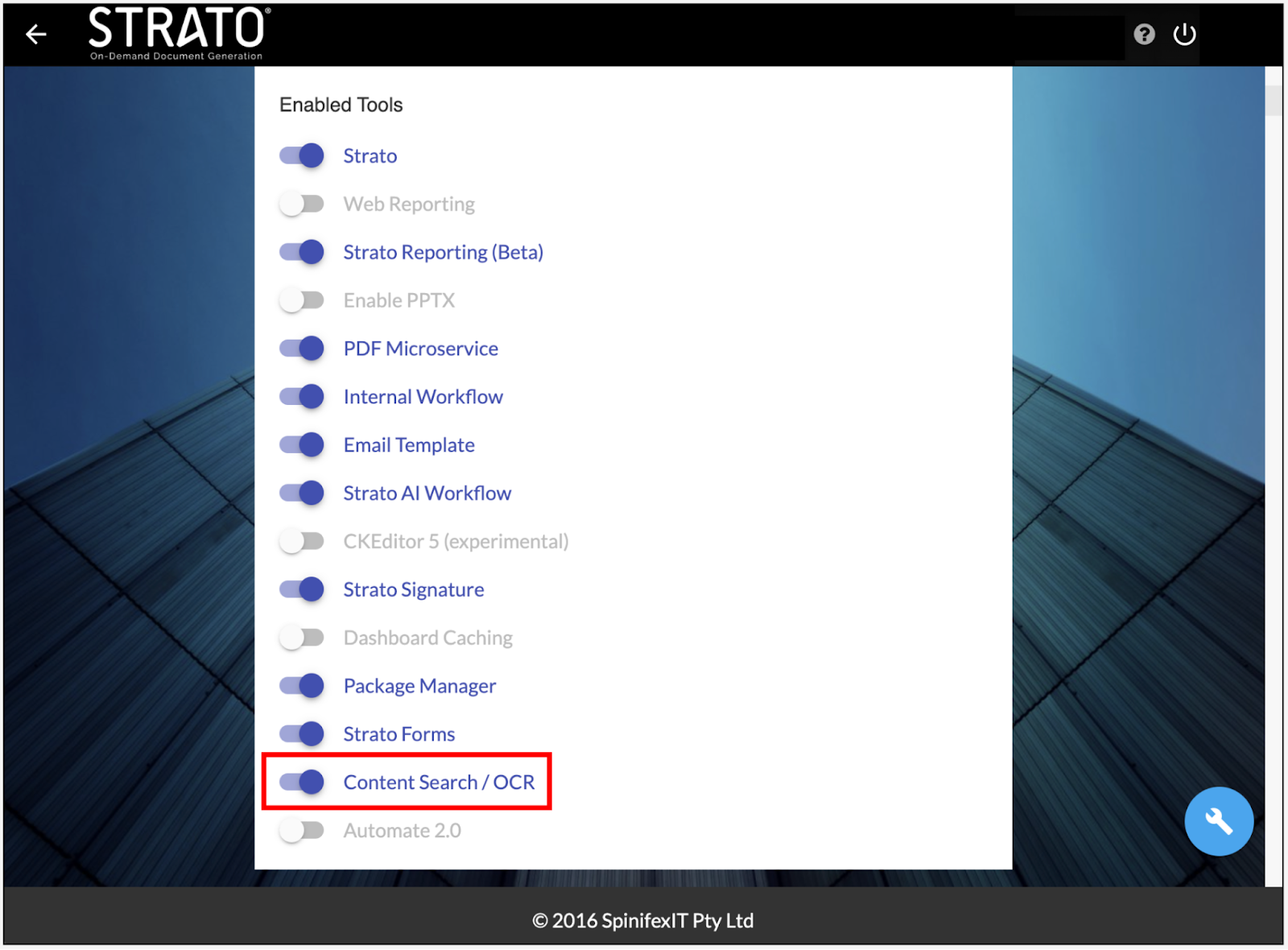The image size is (1288, 950).
Task: Enable the Enable PPTX toggle
Action: (x=302, y=300)
